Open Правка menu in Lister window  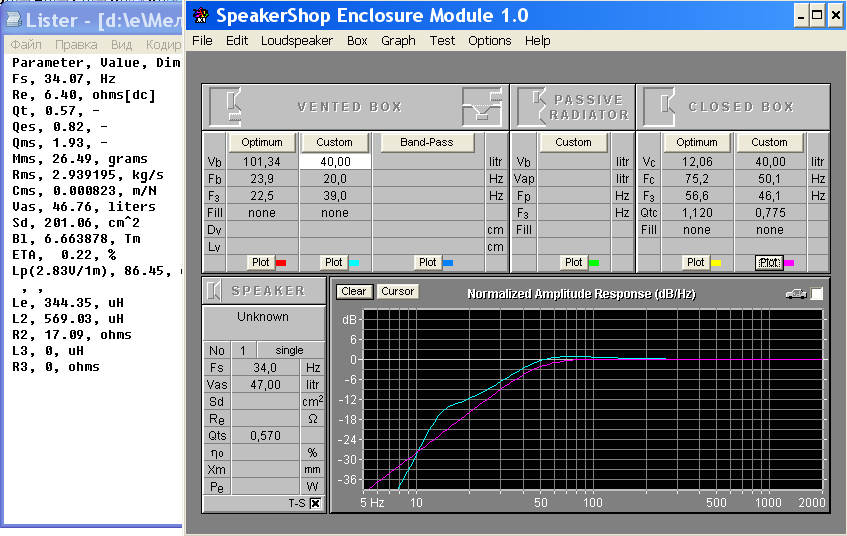(x=76, y=44)
